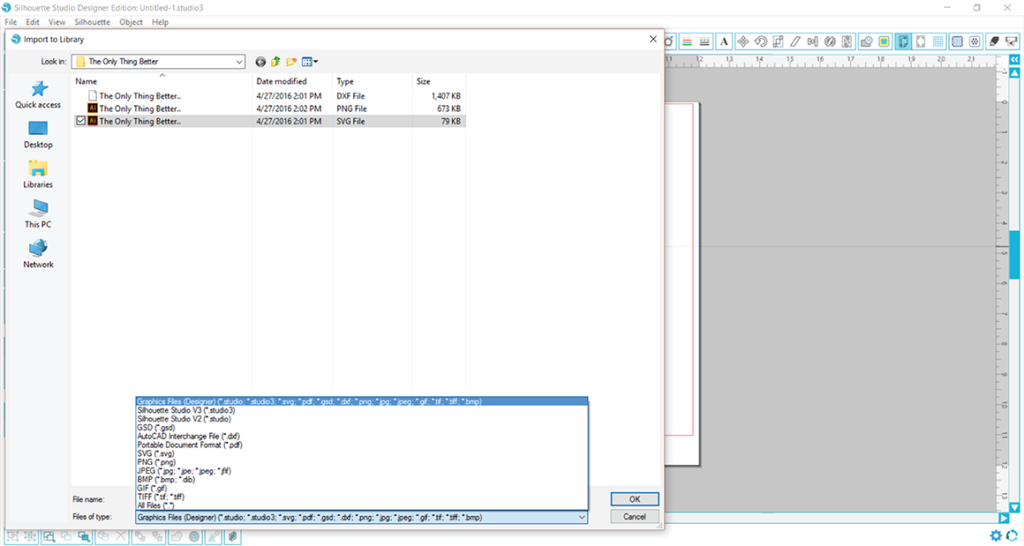Collapse the Files of type dropdown arrow
Image resolution: width=1024 pixels, height=546 pixels.
click(x=581, y=517)
